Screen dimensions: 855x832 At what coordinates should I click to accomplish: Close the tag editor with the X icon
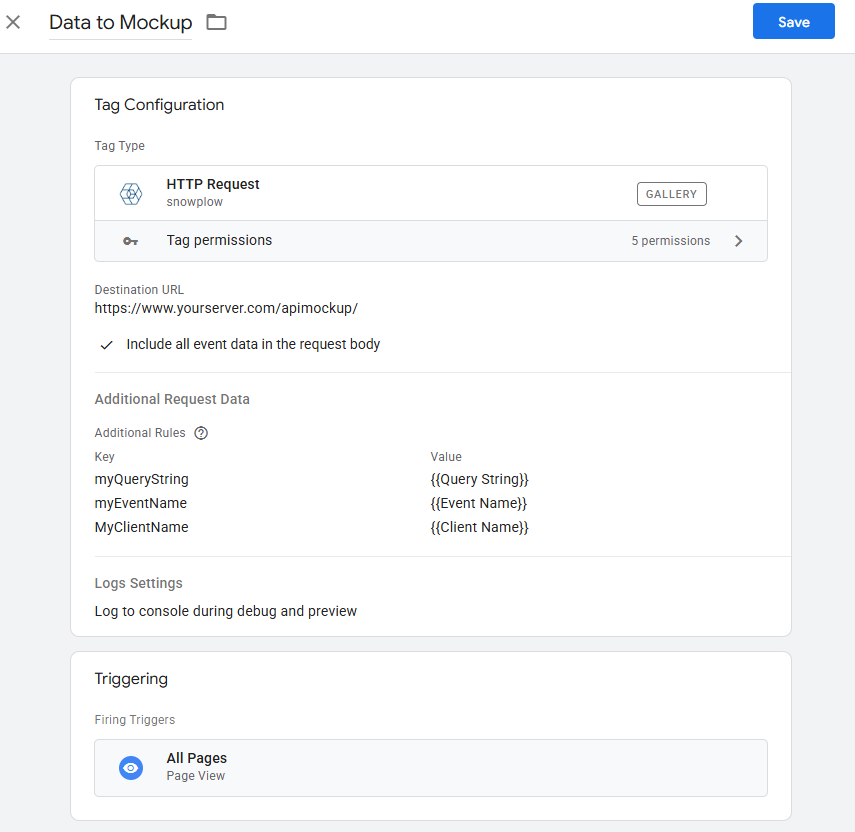coord(13,22)
